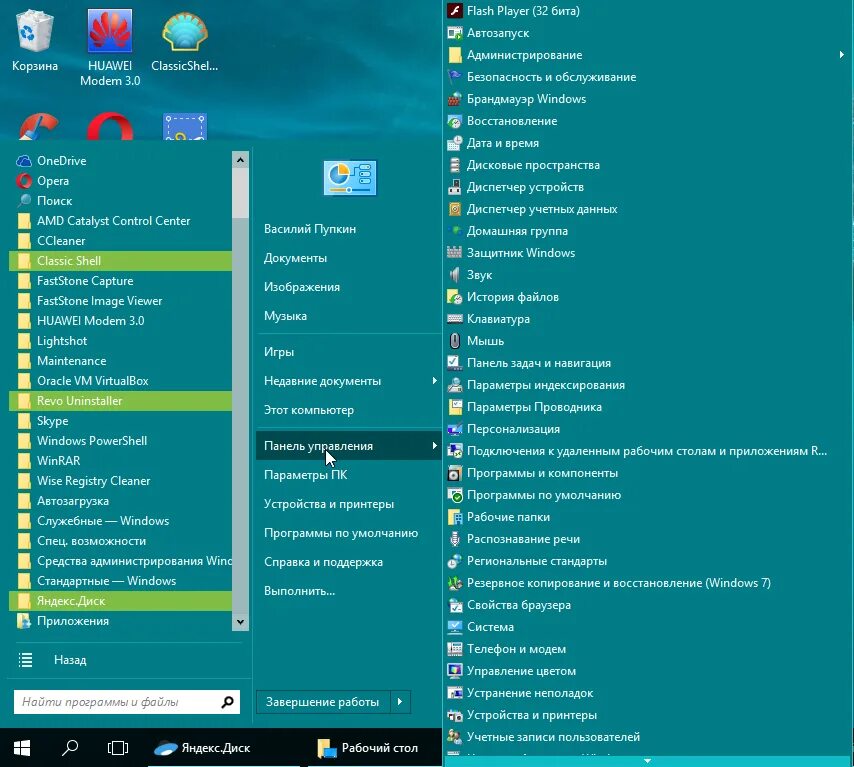
Task: Open the Музыка menu item
Action: 349,315
